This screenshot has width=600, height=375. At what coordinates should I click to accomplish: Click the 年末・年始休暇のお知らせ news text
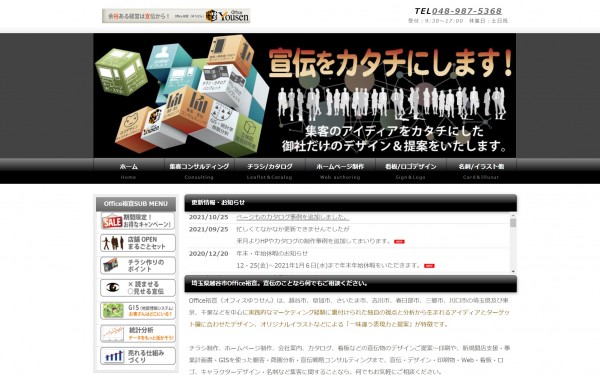pos(272,253)
